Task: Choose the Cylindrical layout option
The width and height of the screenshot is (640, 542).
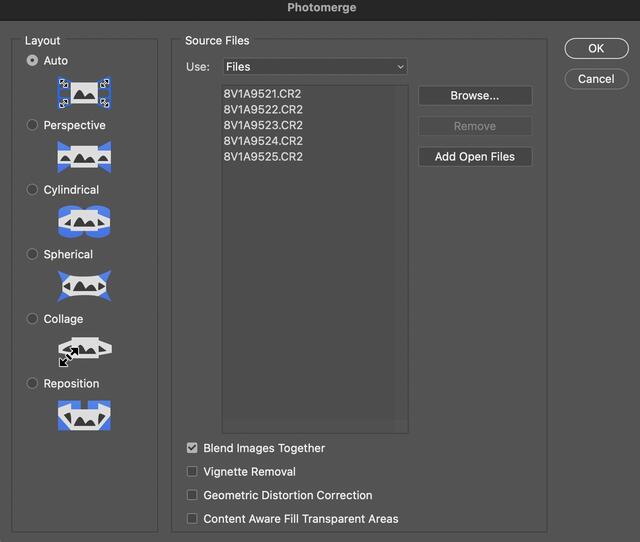Action: coord(32,189)
